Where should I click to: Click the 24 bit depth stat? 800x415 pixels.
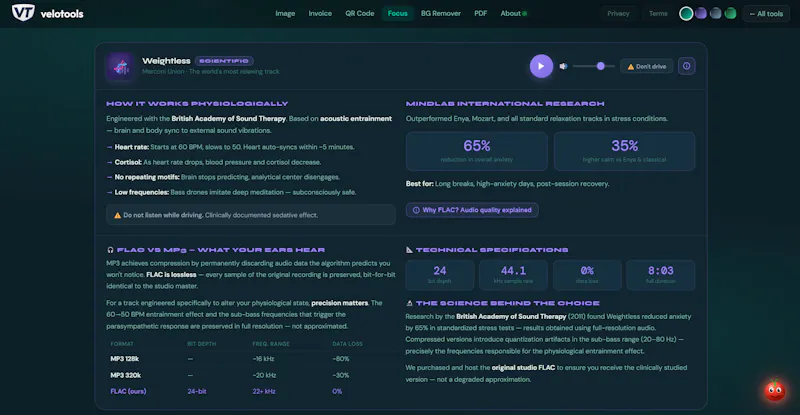tap(440, 275)
